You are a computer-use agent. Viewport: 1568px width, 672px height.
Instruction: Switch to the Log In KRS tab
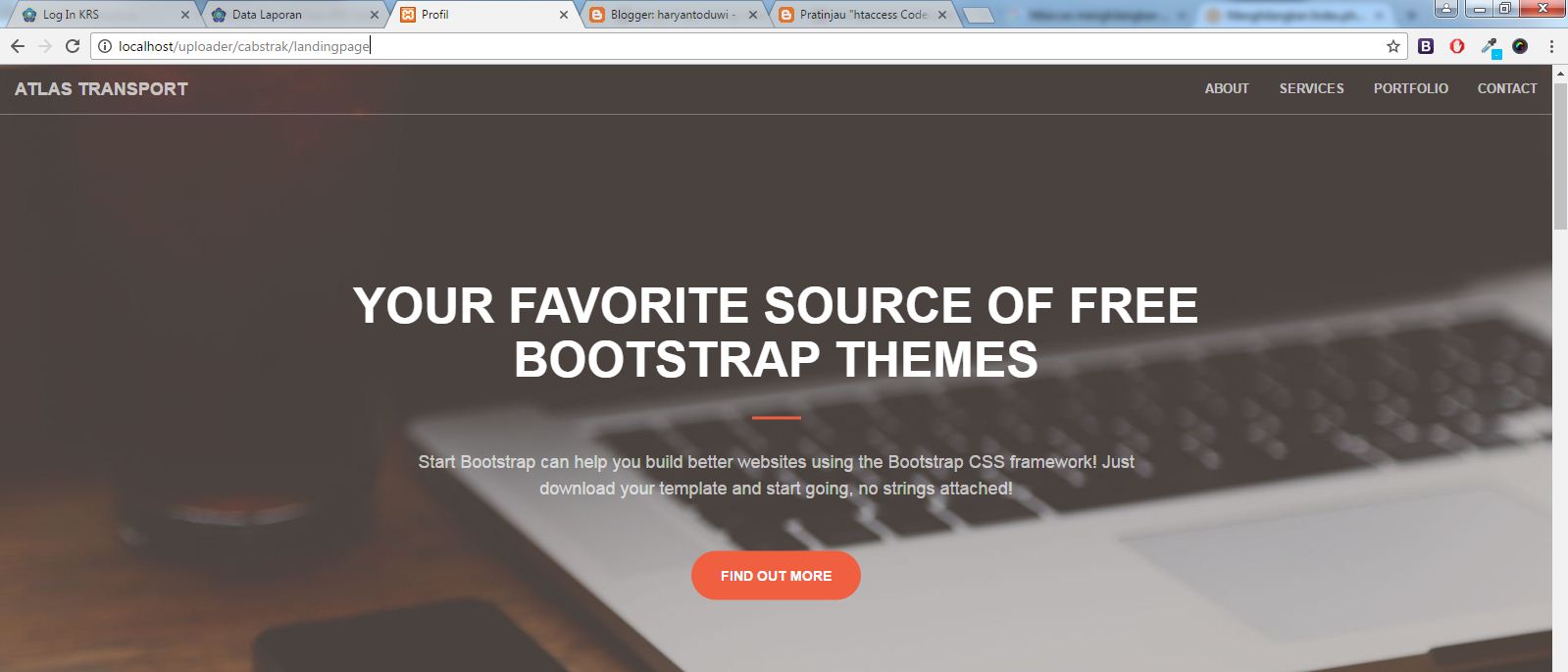tap(101, 15)
